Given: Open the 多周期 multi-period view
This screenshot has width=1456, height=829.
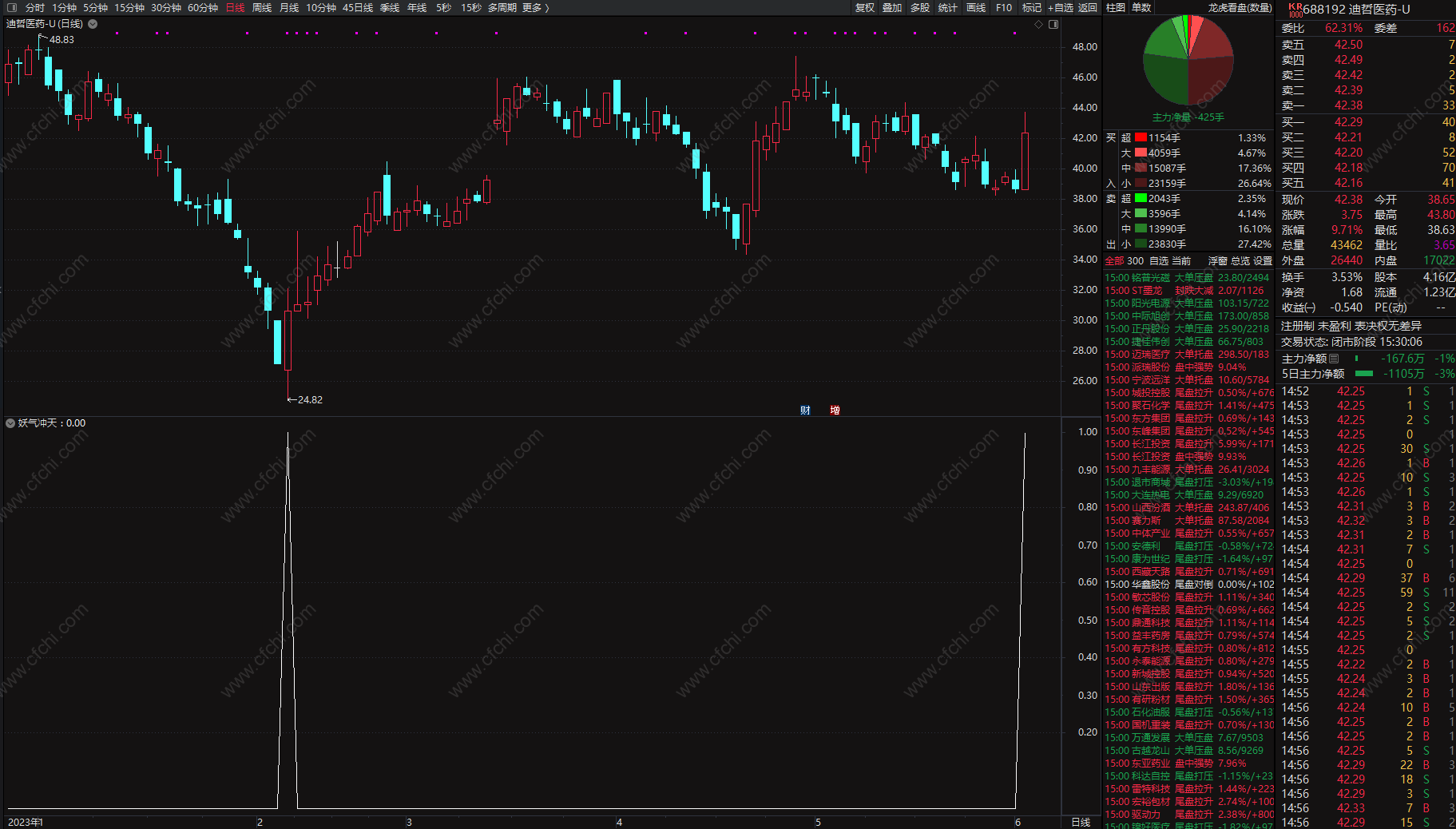Looking at the screenshot, I should click(x=502, y=7).
